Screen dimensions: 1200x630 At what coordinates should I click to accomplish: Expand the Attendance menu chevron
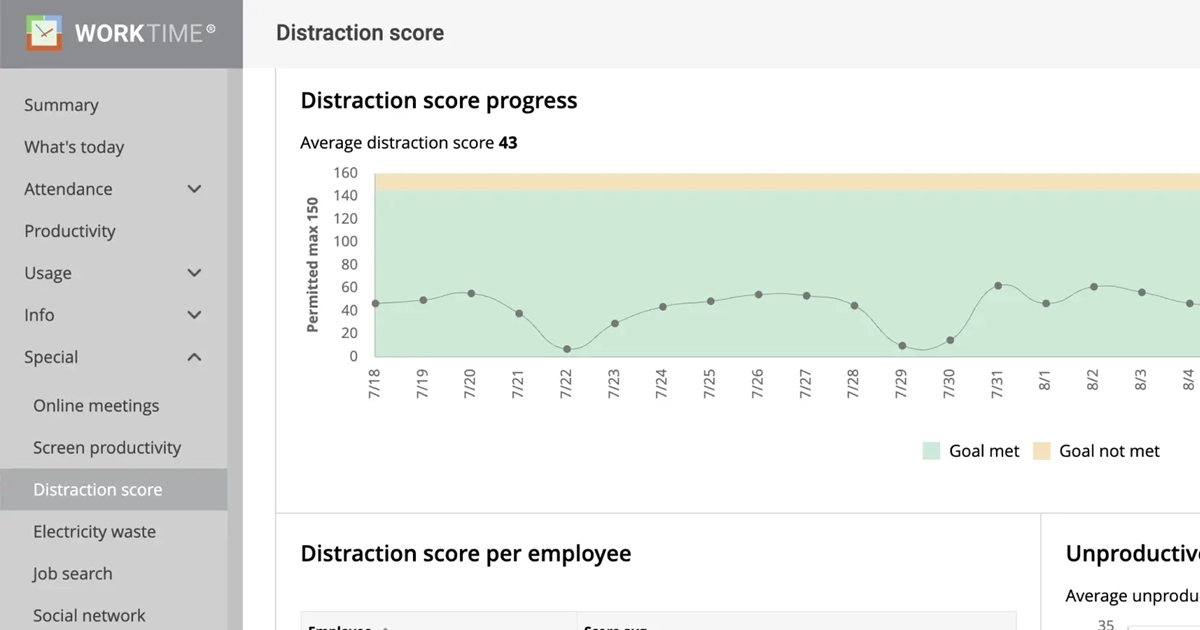click(x=195, y=189)
